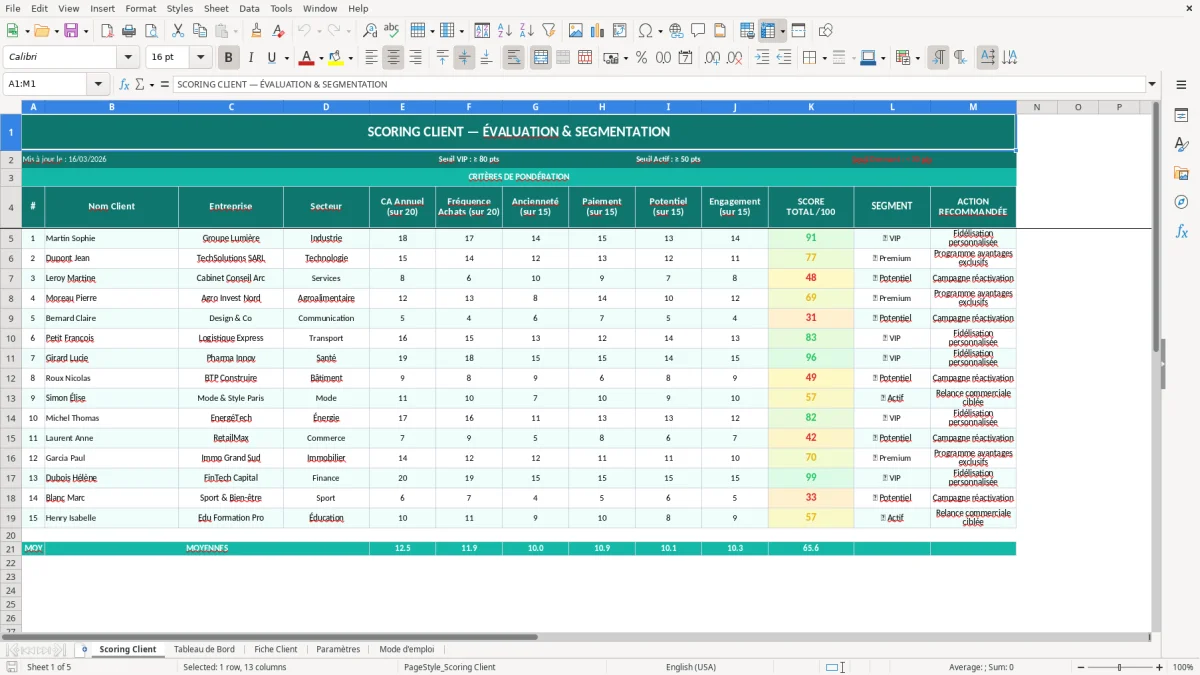
Task: Toggle Align Right
Action: [415, 58]
